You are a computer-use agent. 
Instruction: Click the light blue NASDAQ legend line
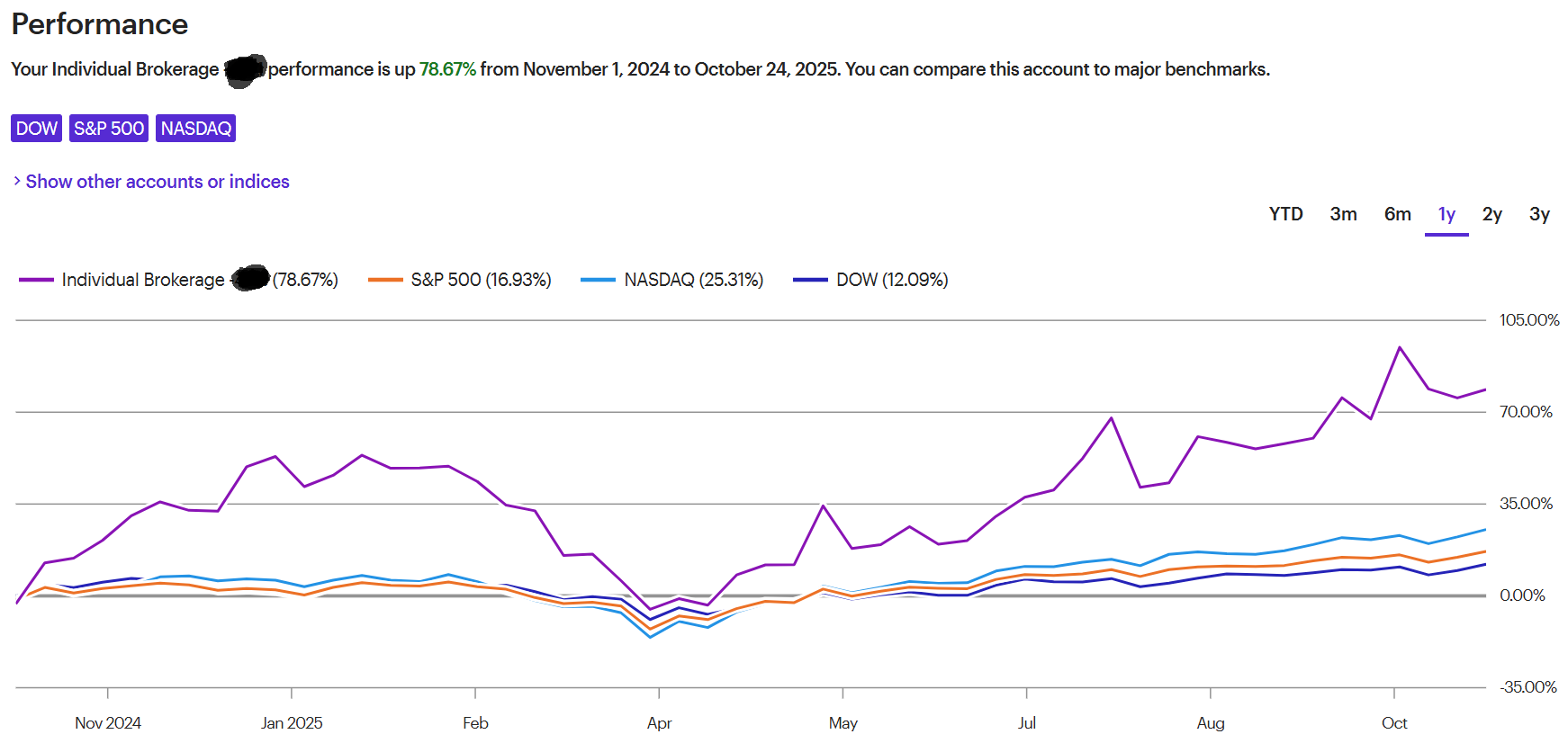point(598,280)
